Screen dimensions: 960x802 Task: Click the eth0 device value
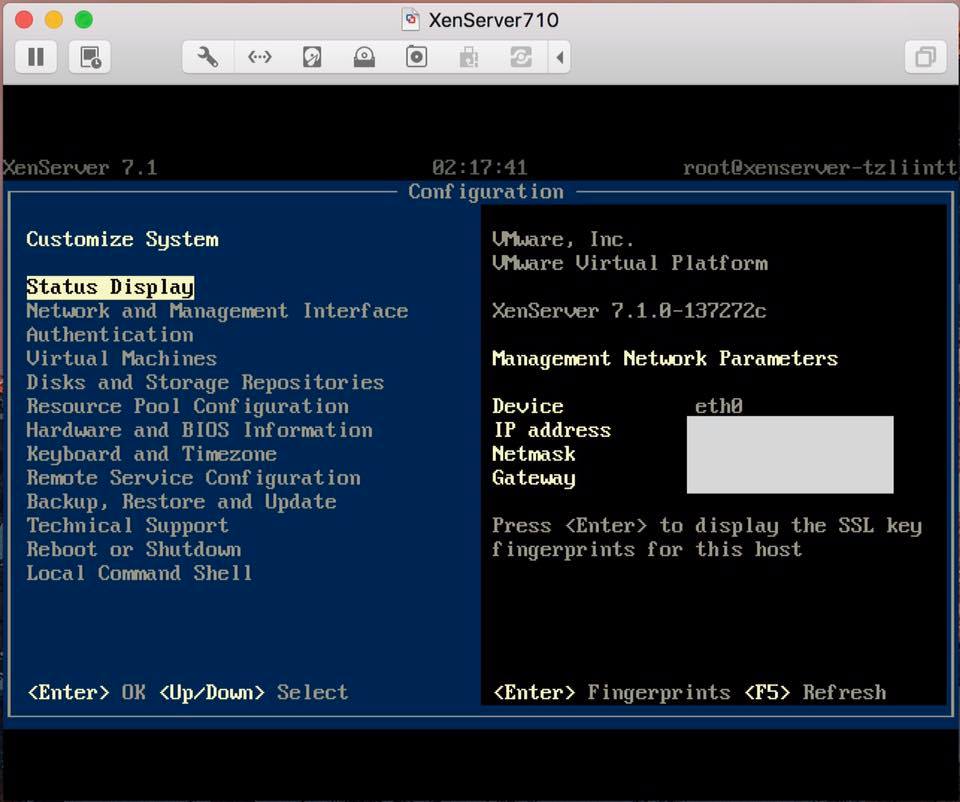coord(719,407)
